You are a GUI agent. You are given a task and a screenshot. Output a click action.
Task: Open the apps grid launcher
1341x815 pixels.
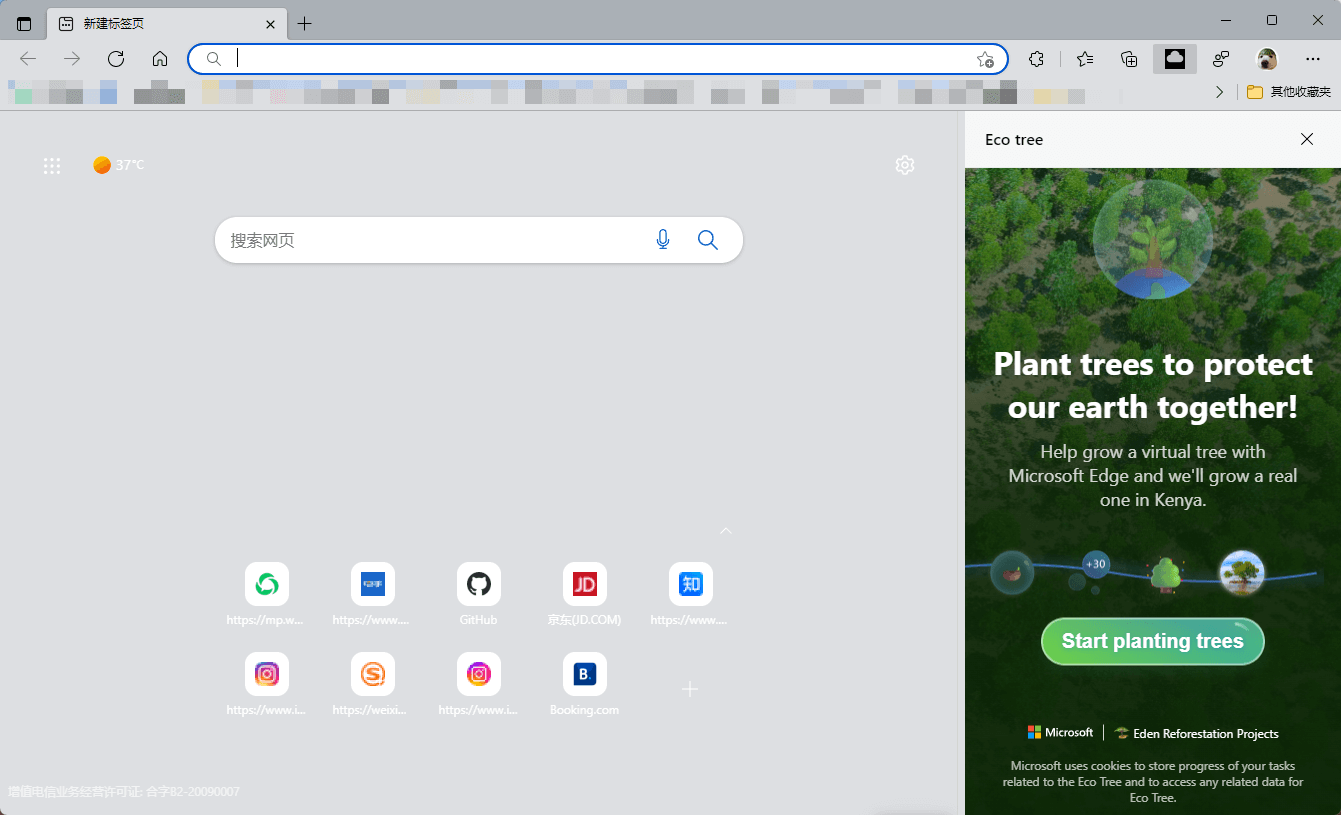52,166
